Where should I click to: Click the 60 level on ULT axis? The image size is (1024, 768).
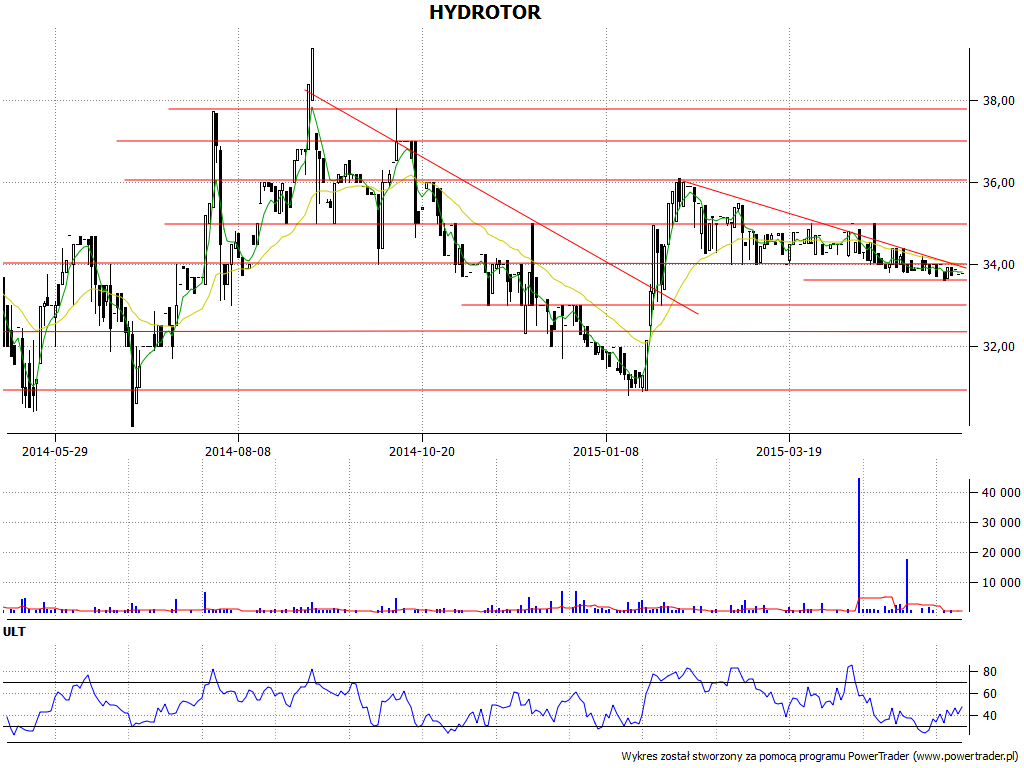[x=989, y=694]
